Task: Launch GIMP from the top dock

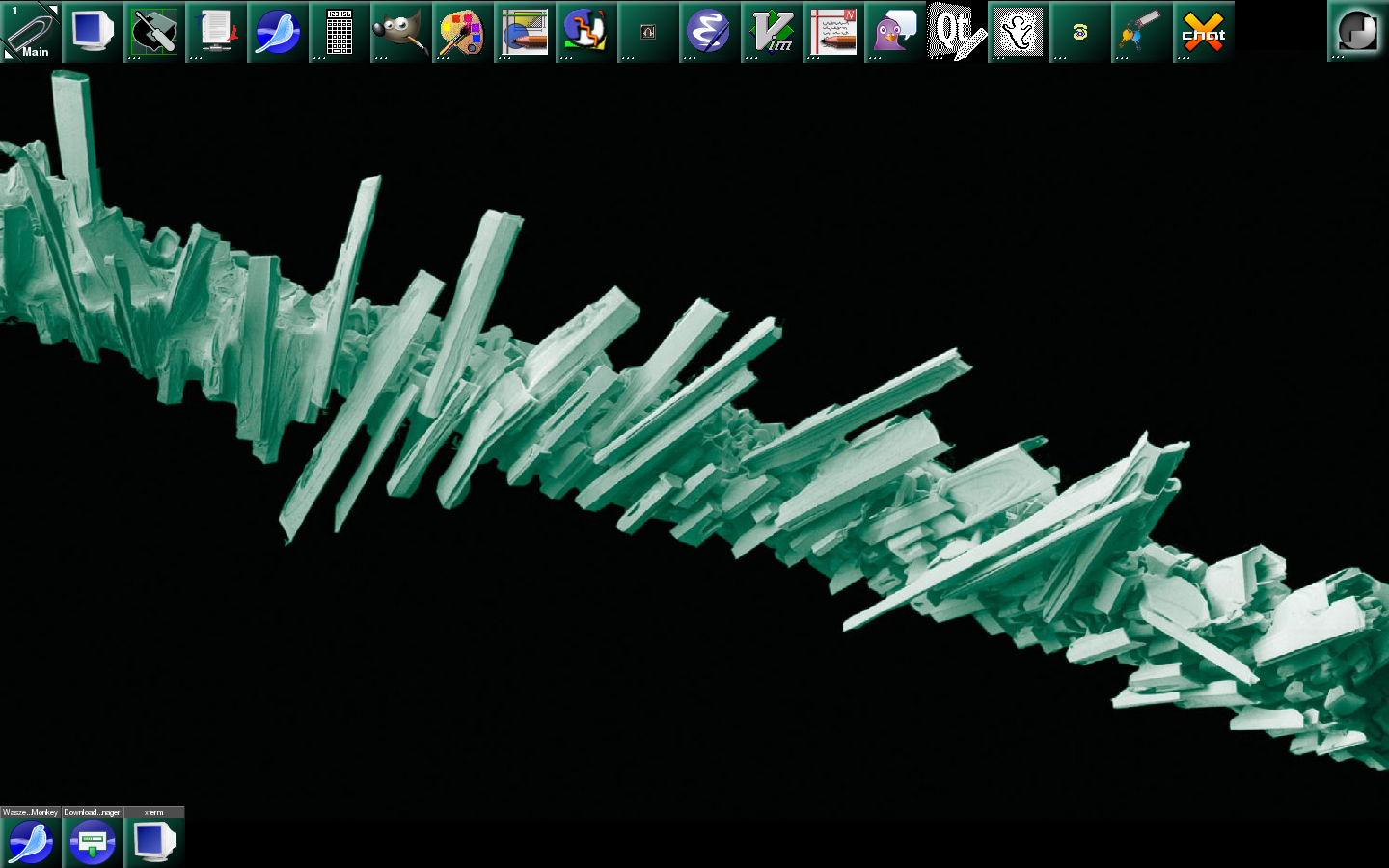Action: pos(400,32)
